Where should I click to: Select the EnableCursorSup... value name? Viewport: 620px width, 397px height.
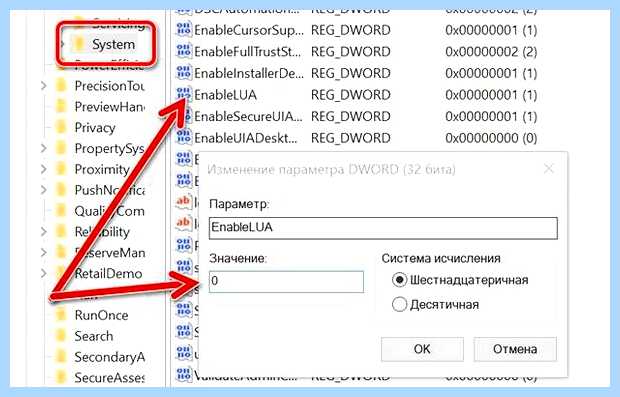tap(249, 30)
